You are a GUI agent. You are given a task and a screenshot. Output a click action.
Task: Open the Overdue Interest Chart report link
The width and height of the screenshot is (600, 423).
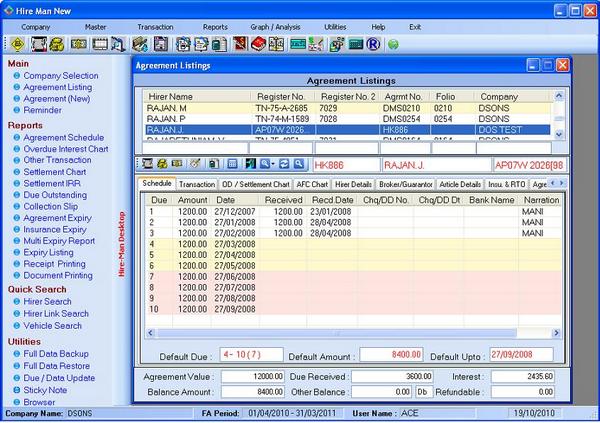tap(66, 149)
